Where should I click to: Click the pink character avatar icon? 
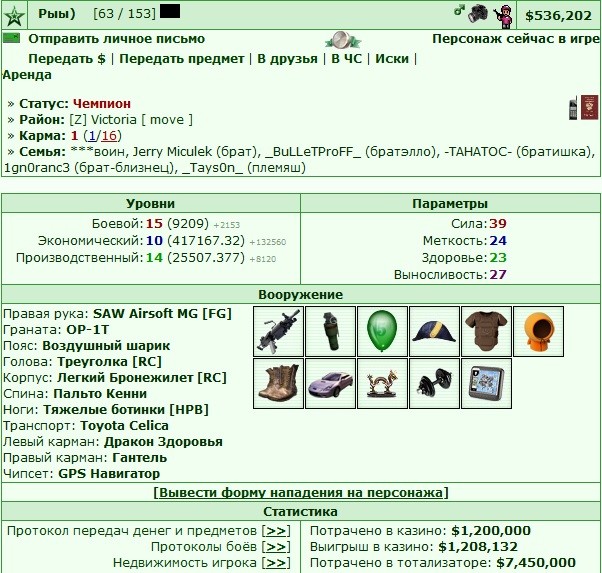(504, 17)
